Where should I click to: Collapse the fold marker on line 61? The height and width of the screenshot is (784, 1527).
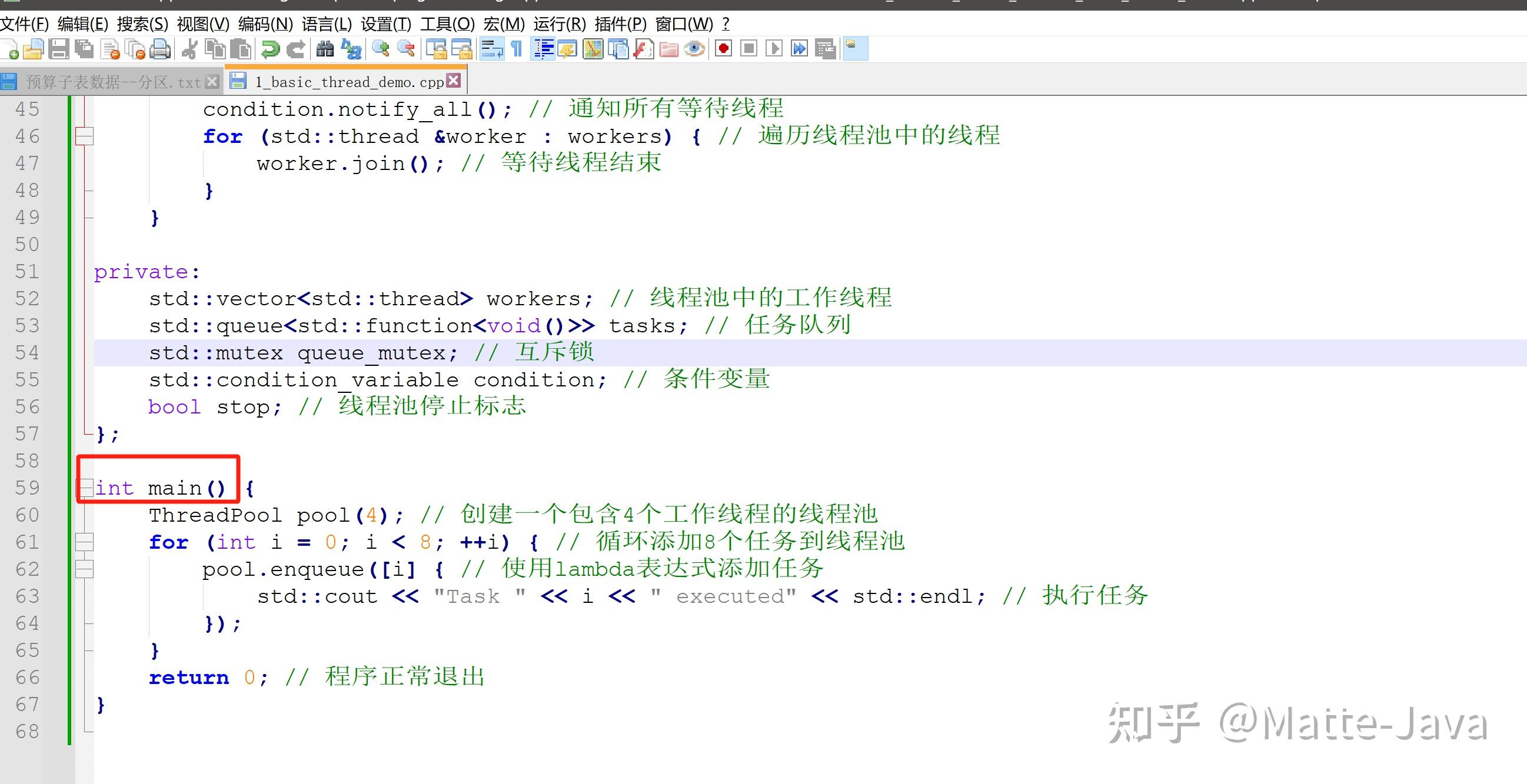(85, 541)
